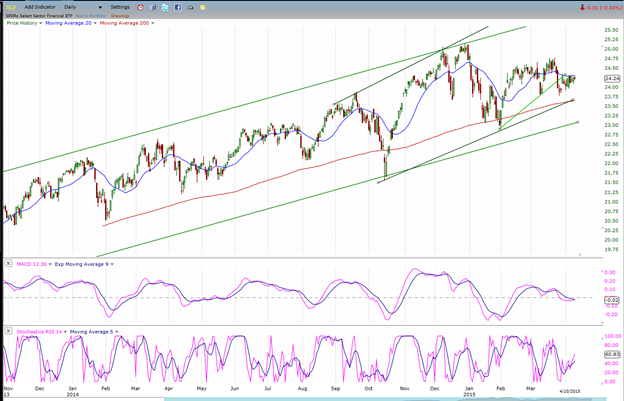Close the Stochastics RSI panel
This screenshot has width=624, height=401.
8,331
